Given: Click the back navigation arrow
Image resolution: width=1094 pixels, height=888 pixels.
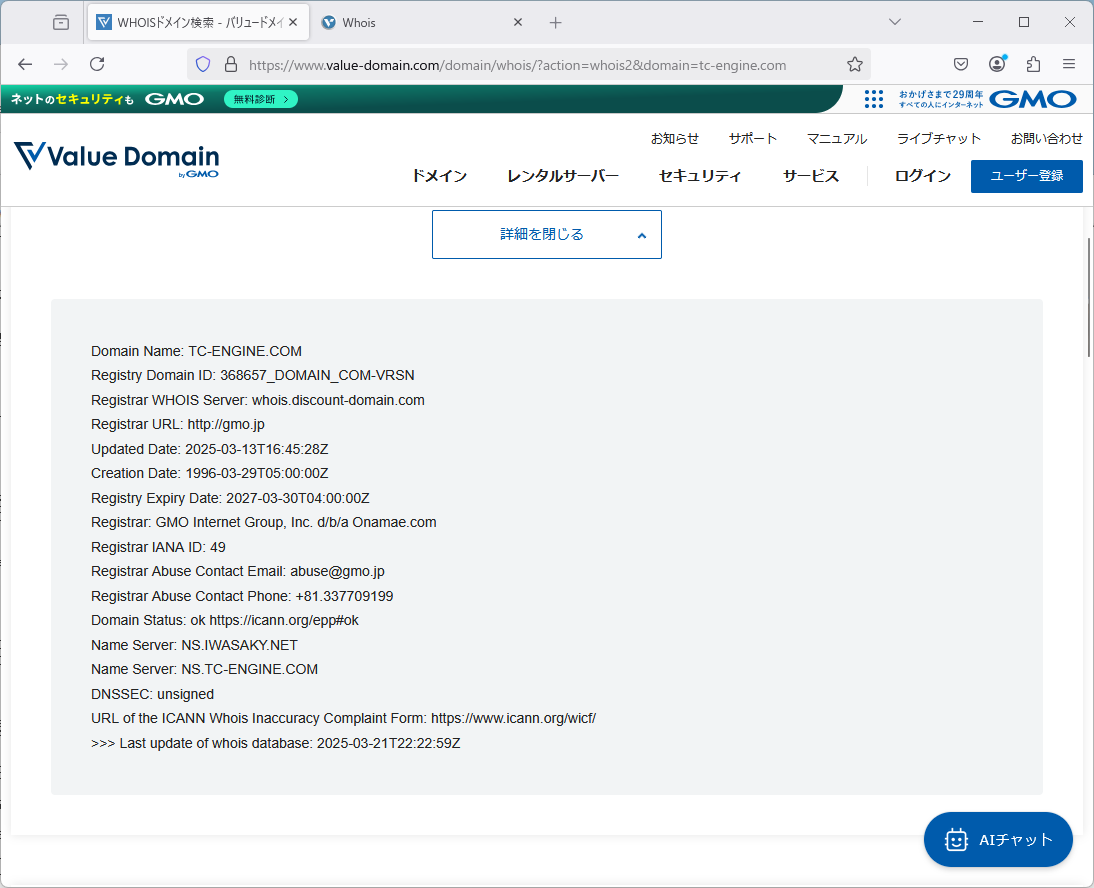Looking at the screenshot, I should pyautogui.click(x=25, y=64).
